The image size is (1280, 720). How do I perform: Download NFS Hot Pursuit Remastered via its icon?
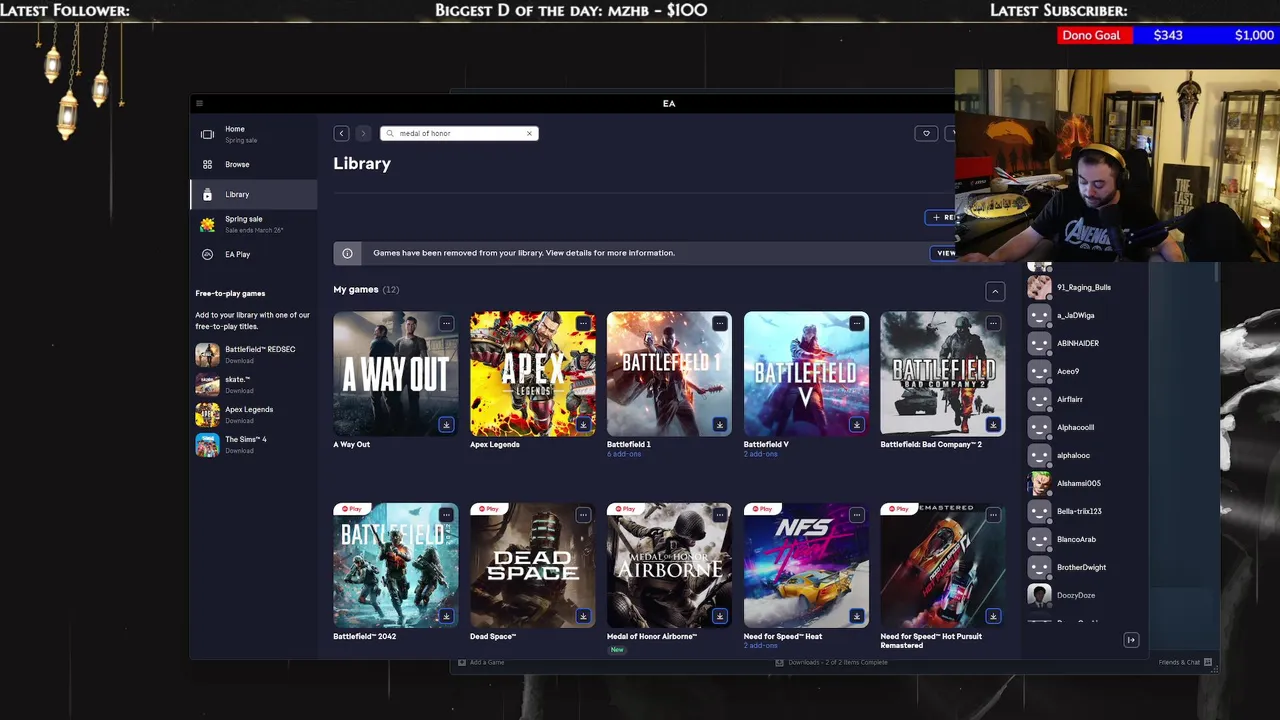[993, 616]
